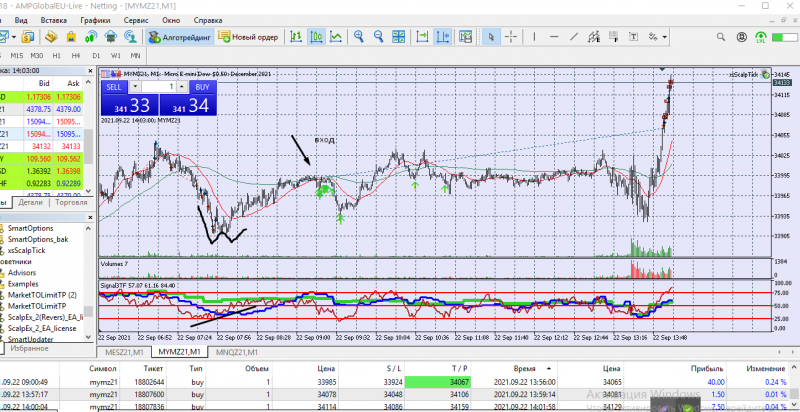Open the Сервис menu
The image size is (800, 412).
137,19
